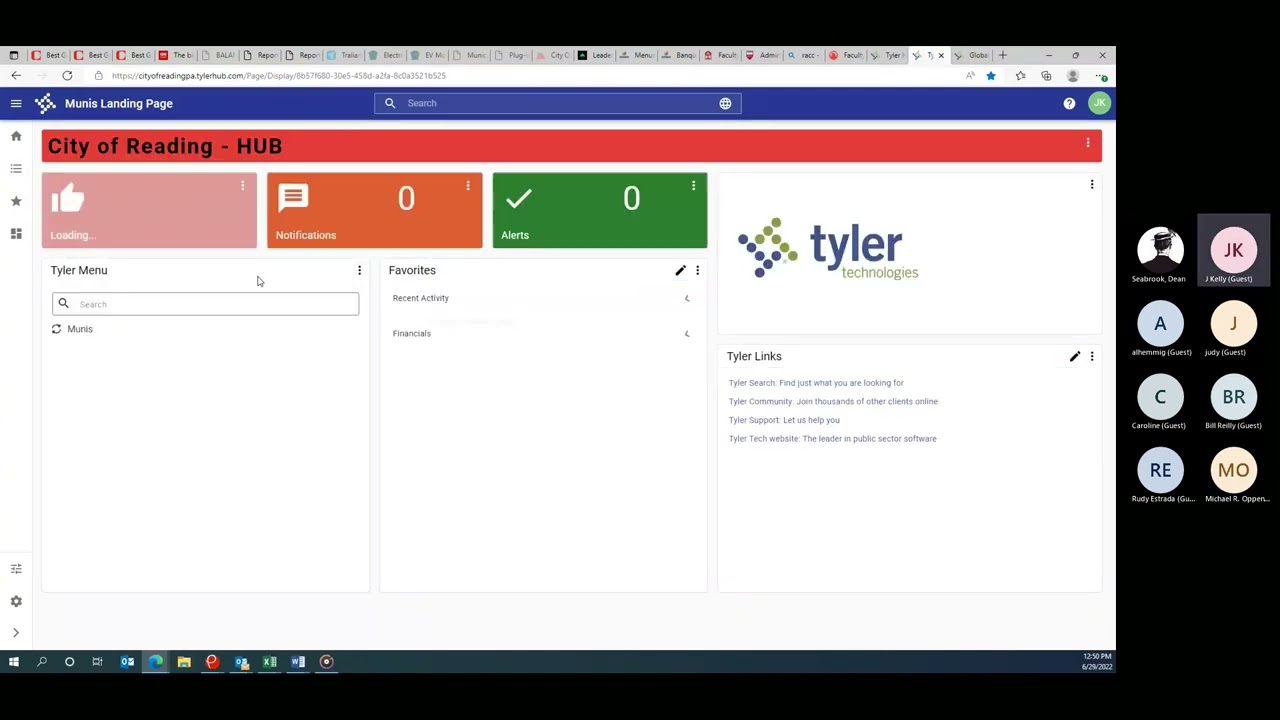Screen dimensions: 1280x720
Task: Open Tyler Tech website link
Action: pyautogui.click(x=832, y=439)
